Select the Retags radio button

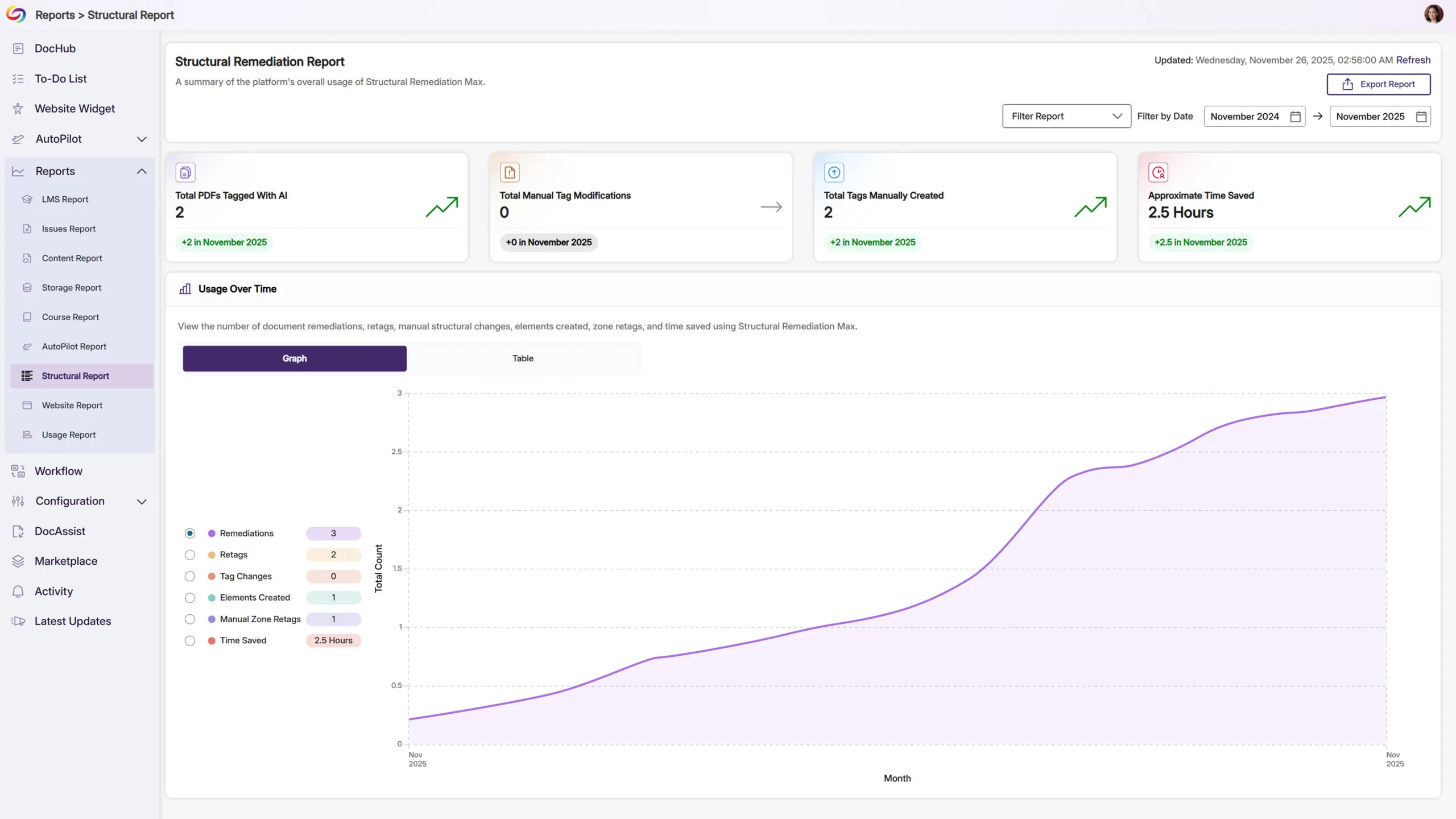click(x=190, y=555)
